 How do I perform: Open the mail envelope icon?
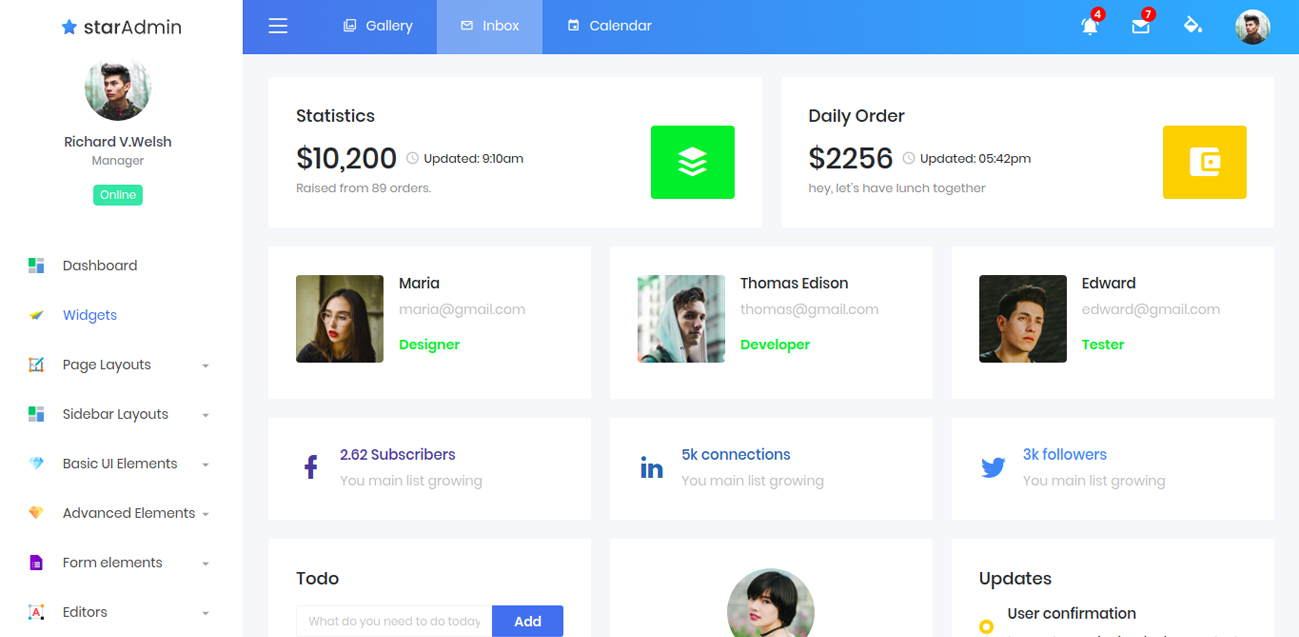[1140, 27]
